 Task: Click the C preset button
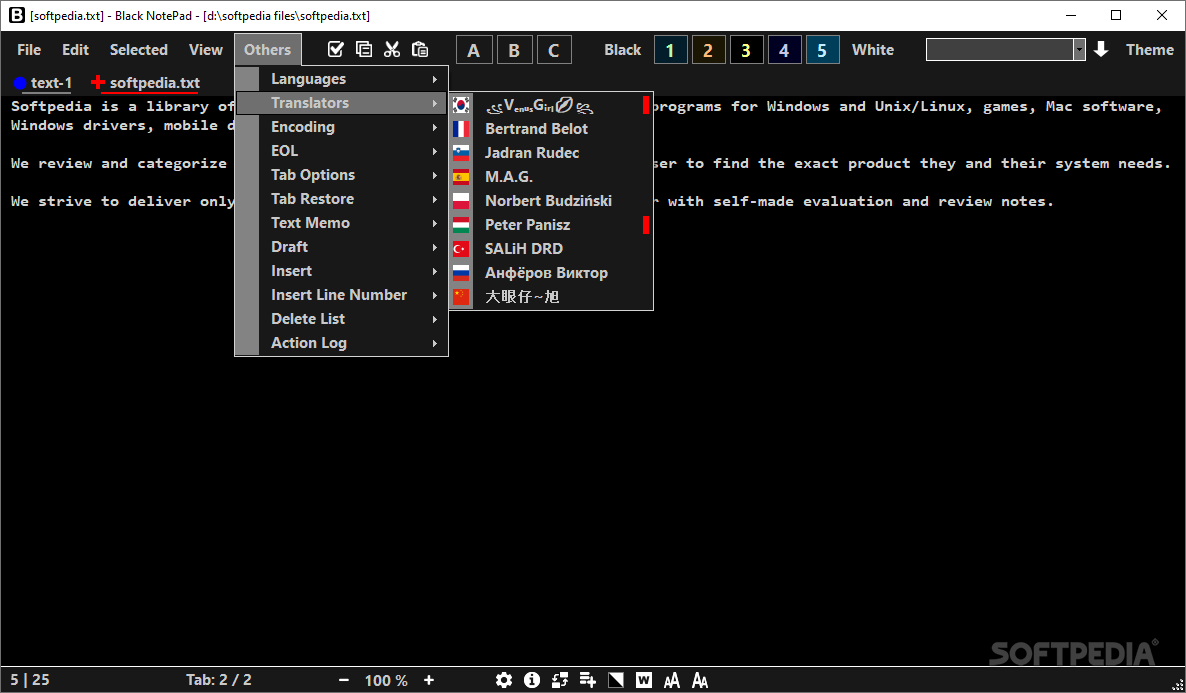554,50
